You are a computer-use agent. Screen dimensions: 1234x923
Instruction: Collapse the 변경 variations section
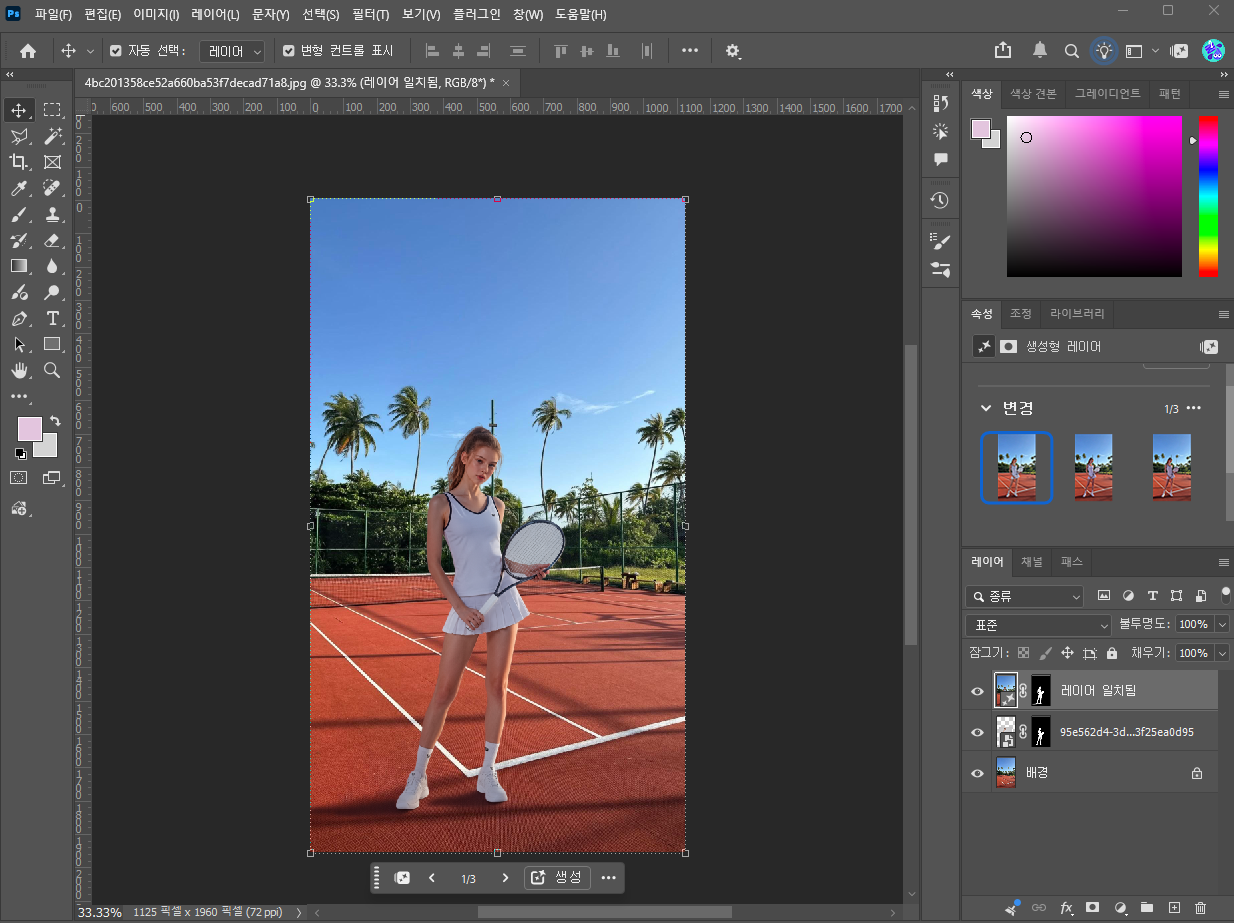point(986,408)
